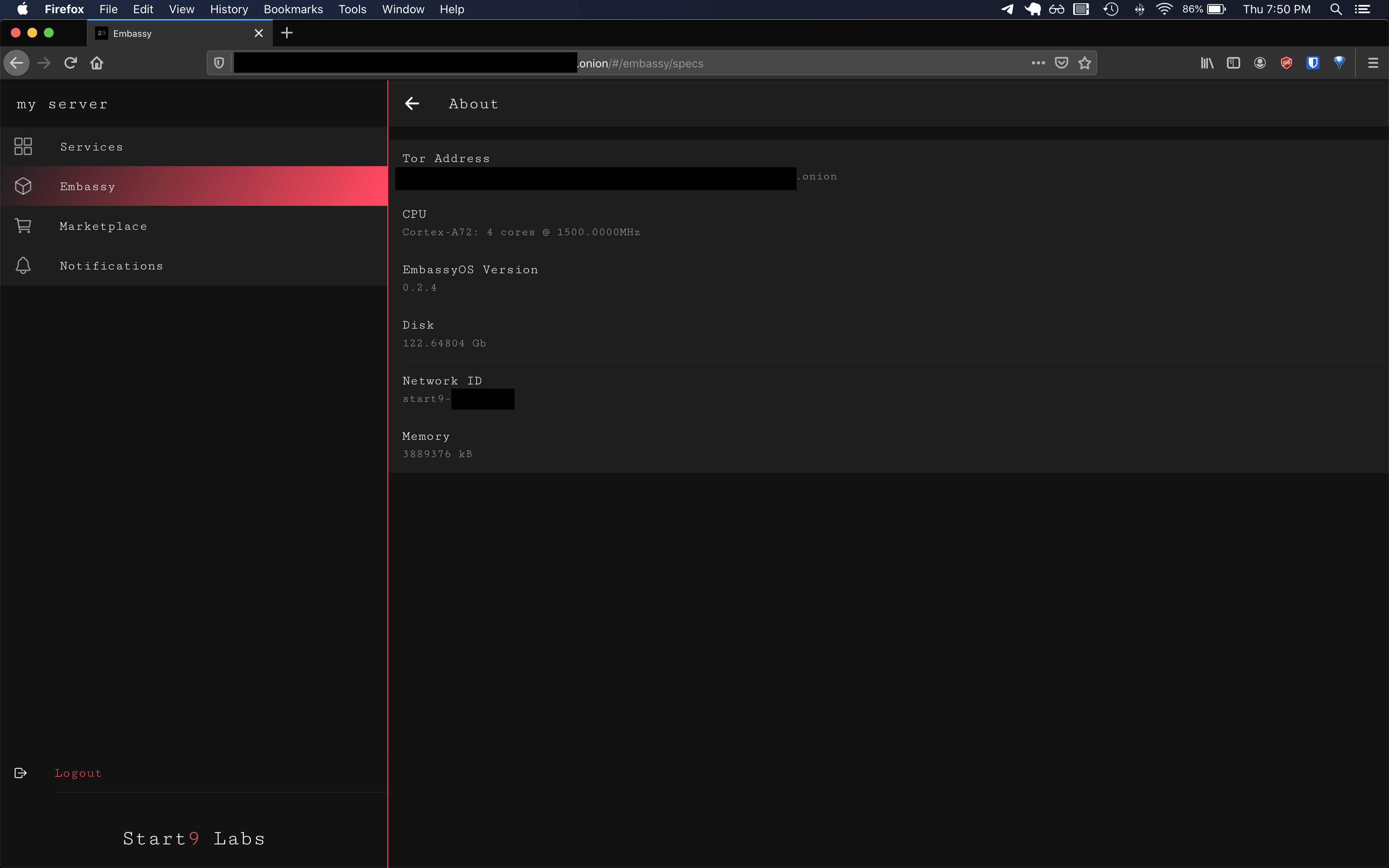Open Firefox hamburger application menu
1389x868 pixels.
tap(1373, 63)
